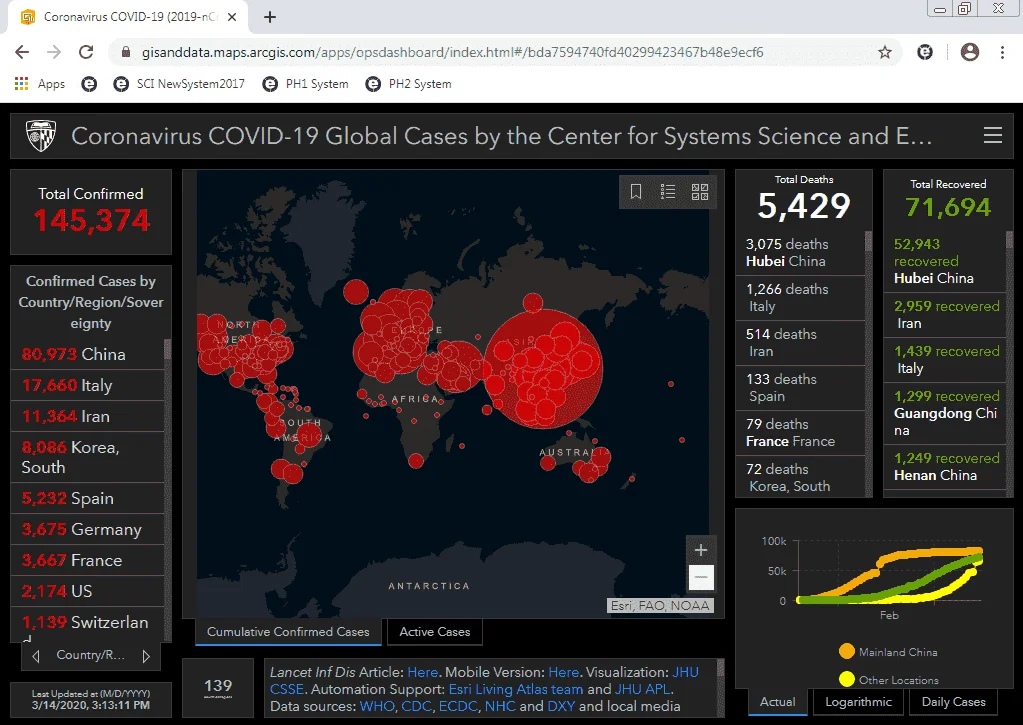This screenshot has width=1023, height=725.
Task: Click the Johns Hopkins shield logo
Action: click(40, 135)
